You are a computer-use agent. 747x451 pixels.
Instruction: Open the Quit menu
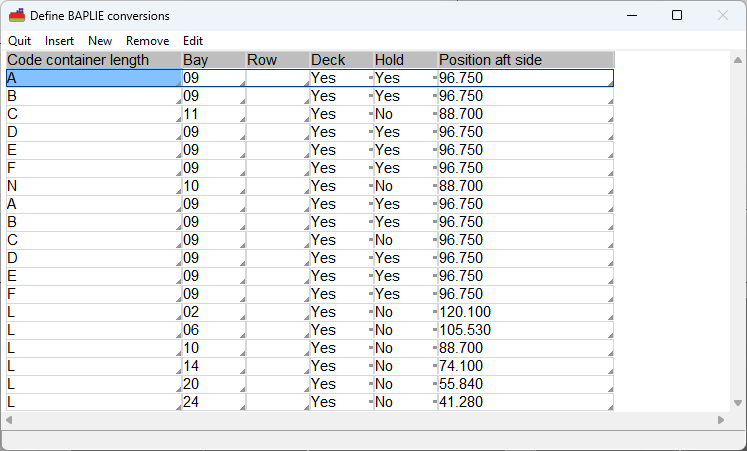tap(20, 41)
